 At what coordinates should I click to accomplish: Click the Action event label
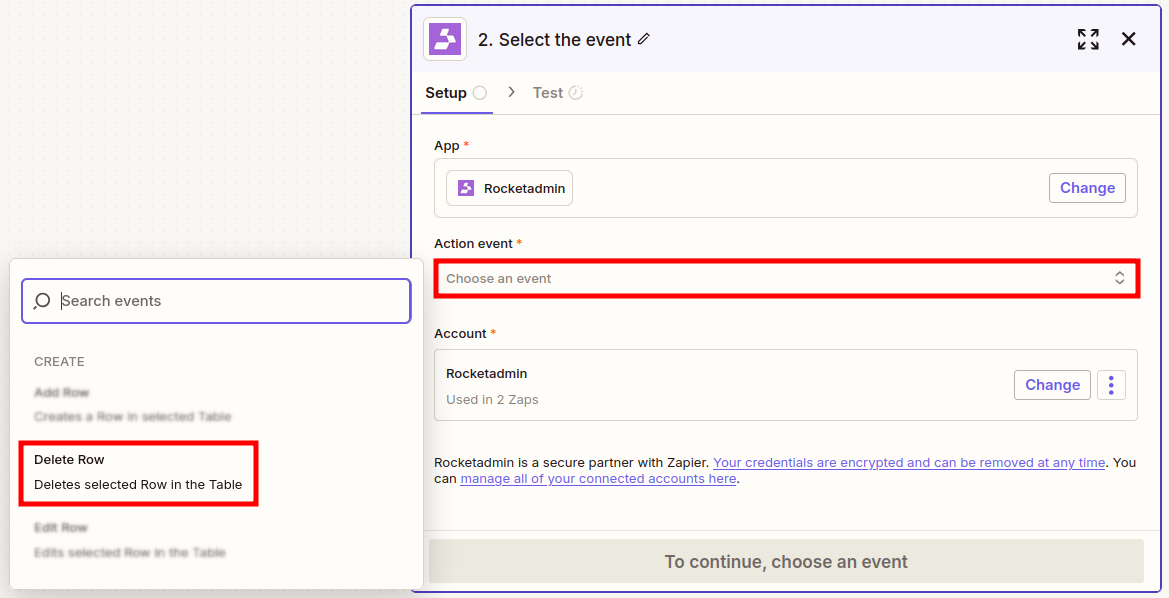473,244
